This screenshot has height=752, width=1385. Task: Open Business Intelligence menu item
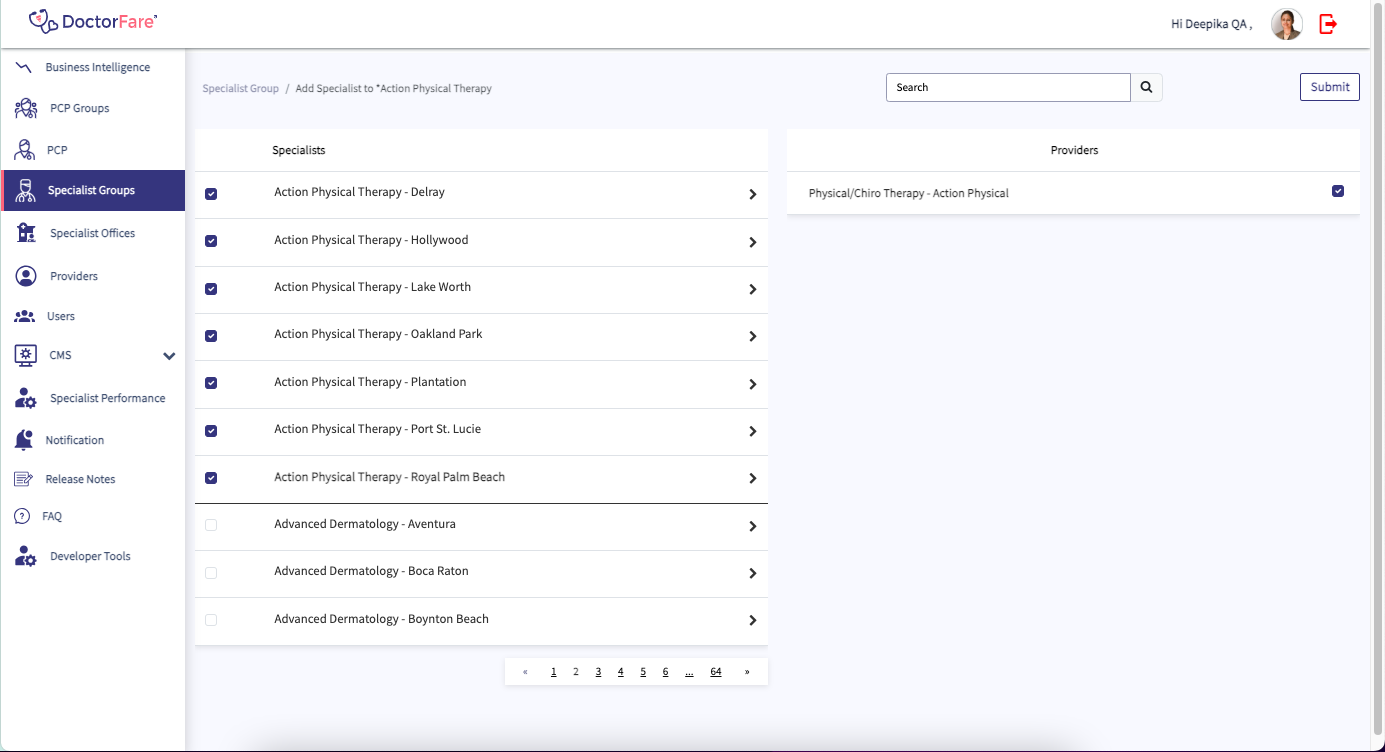pos(98,67)
